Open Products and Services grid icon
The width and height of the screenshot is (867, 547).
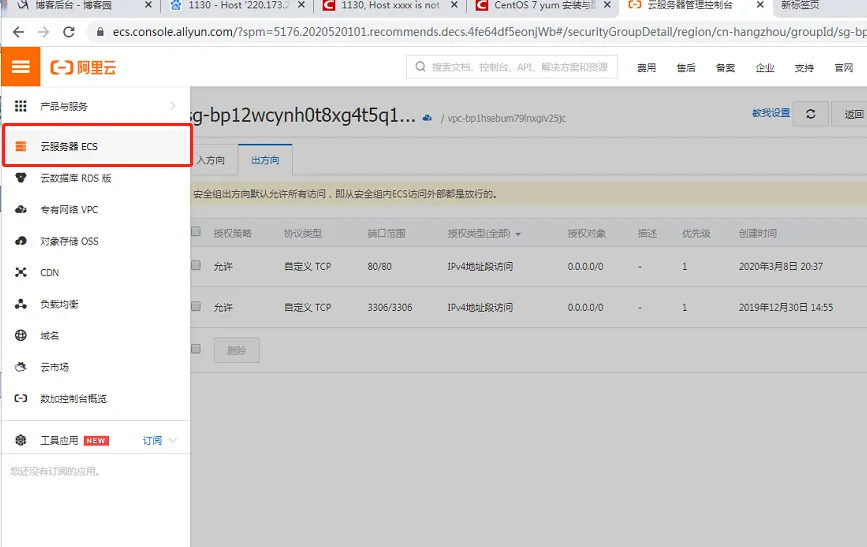pos(20,106)
